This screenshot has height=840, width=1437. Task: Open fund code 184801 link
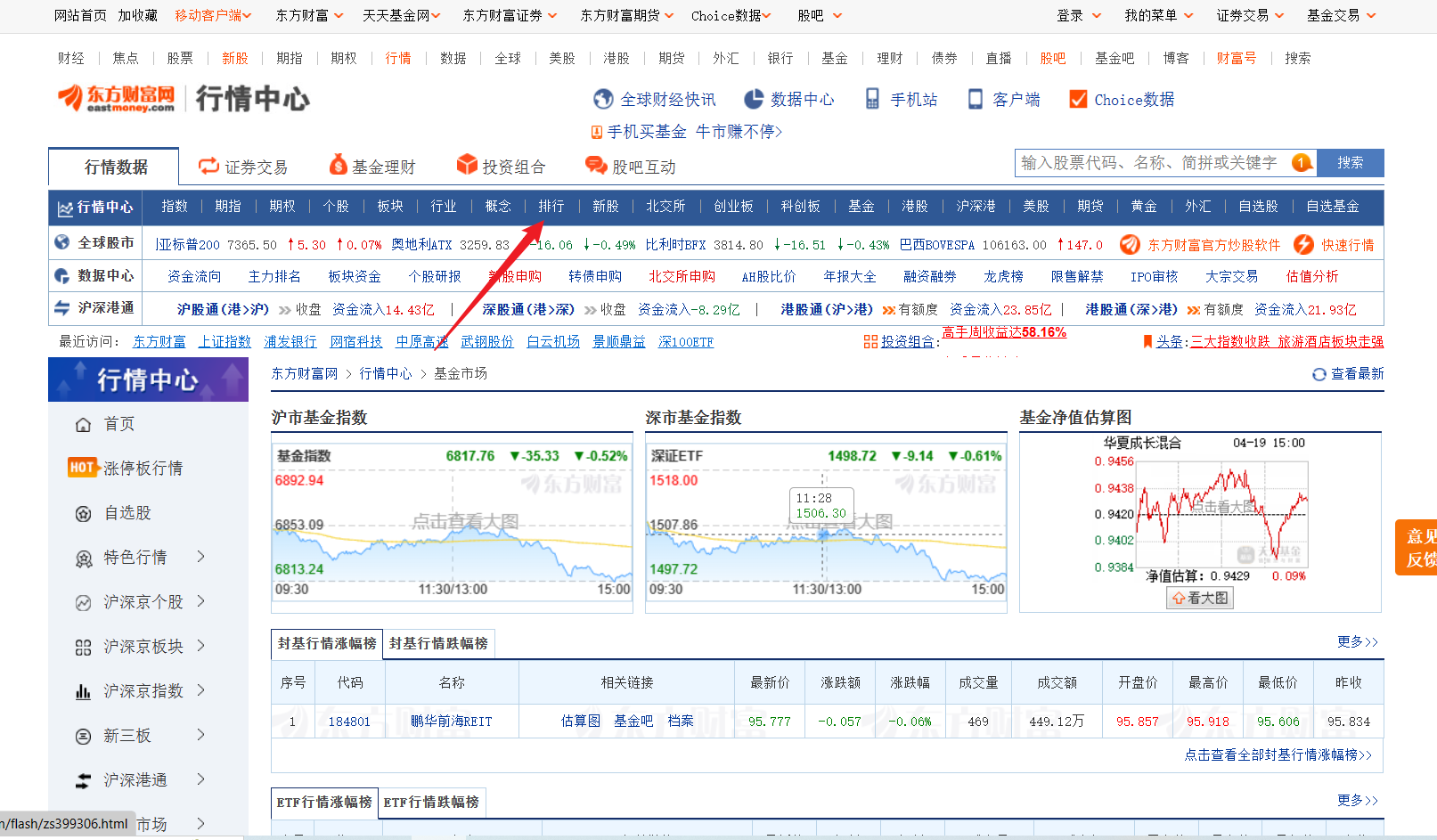pos(349,722)
